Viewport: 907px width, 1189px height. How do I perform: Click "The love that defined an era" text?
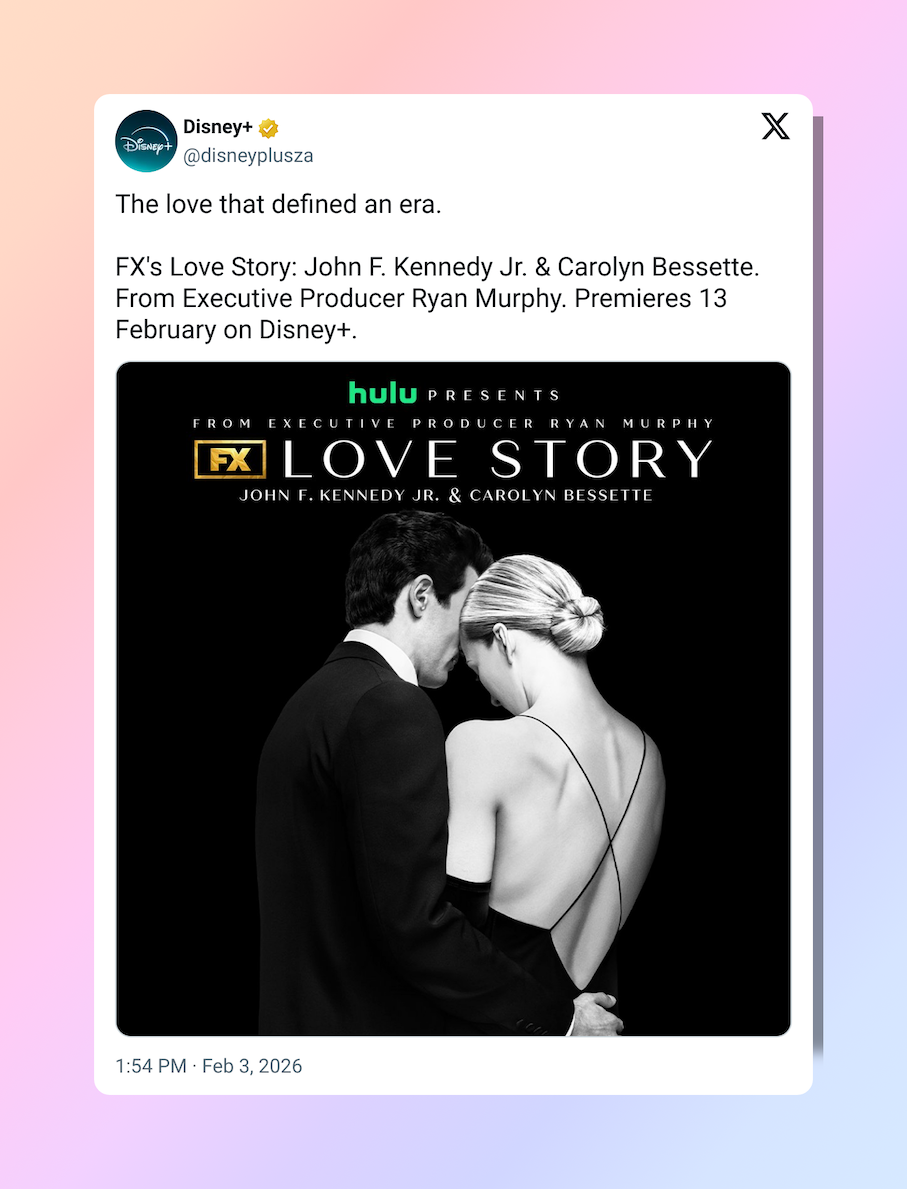[278, 204]
